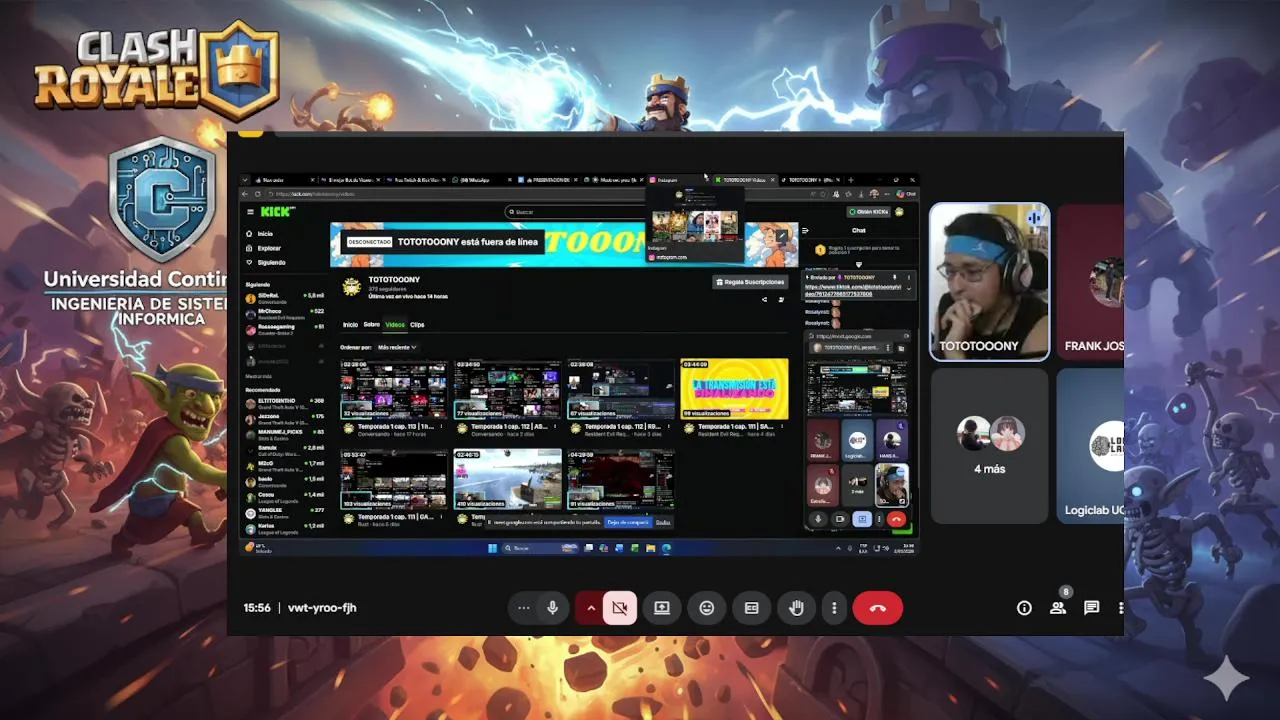Screen dimensions: 1280x720
Task: Mute microphone in mini Meet popup
Action: tap(818, 519)
